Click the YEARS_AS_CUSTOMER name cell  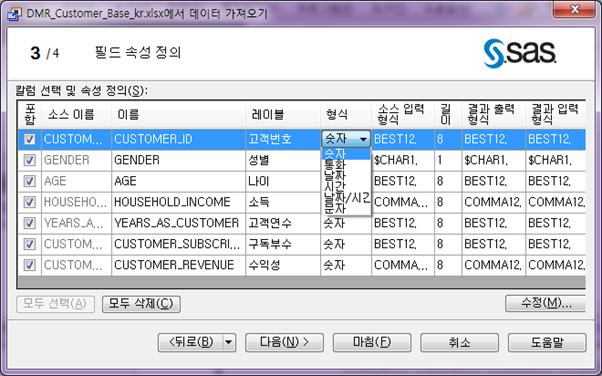pyautogui.click(x=179, y=223)
